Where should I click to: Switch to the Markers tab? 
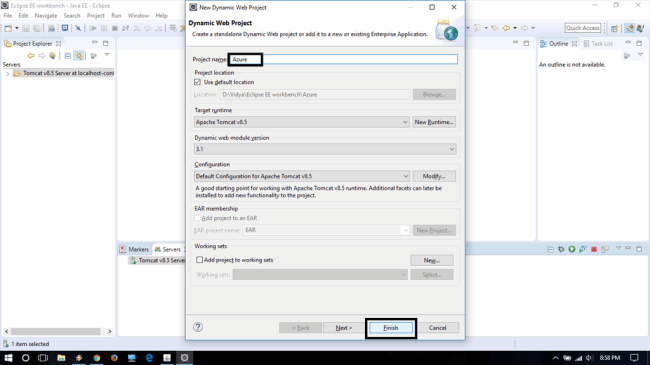(134, 249)
